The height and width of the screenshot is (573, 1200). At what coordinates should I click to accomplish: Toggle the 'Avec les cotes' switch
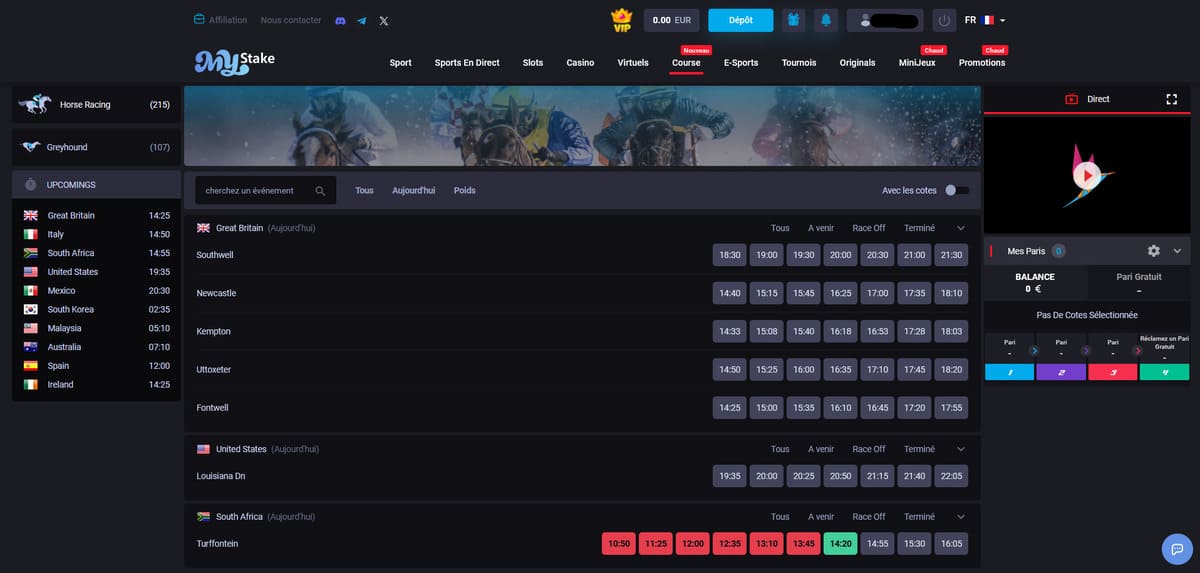tap(957, 190)
